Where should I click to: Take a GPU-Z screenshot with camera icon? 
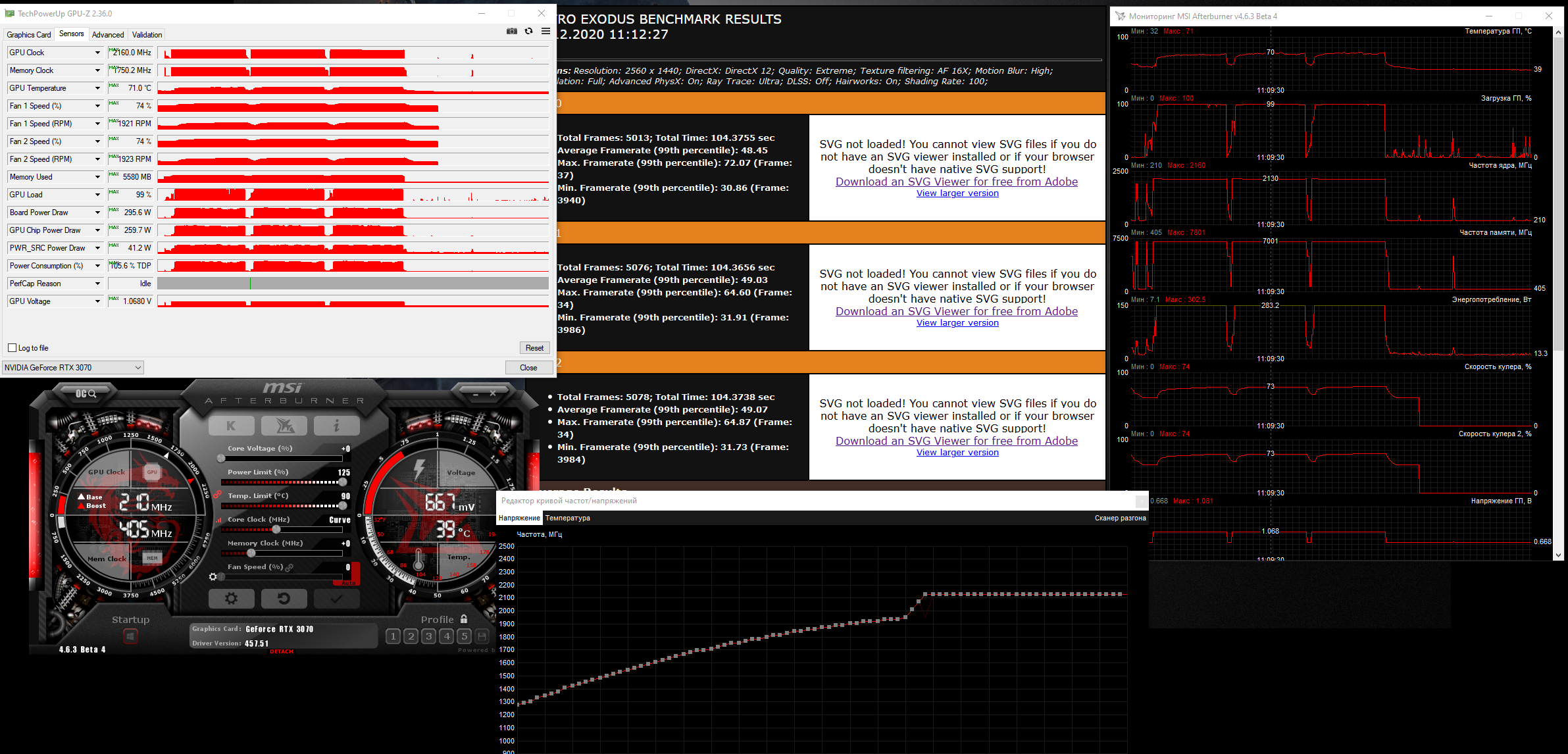[x=512, y=31]
